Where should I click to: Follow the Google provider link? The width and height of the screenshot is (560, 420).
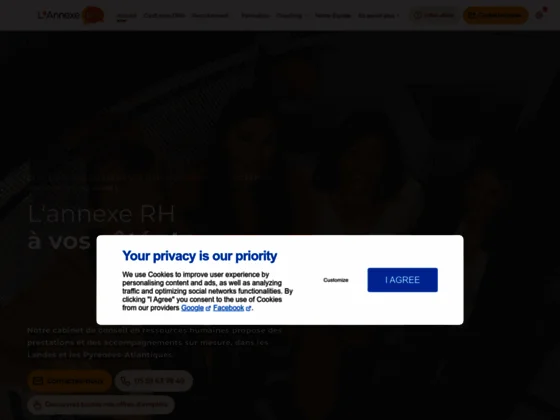tap(192, 308)
